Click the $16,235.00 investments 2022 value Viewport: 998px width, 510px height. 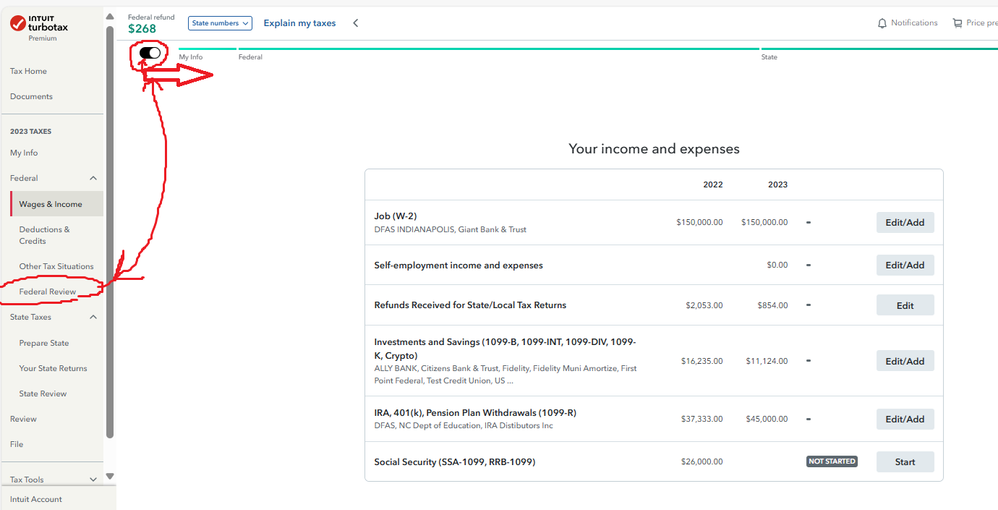pyautogui.click(x=702, y=361)
